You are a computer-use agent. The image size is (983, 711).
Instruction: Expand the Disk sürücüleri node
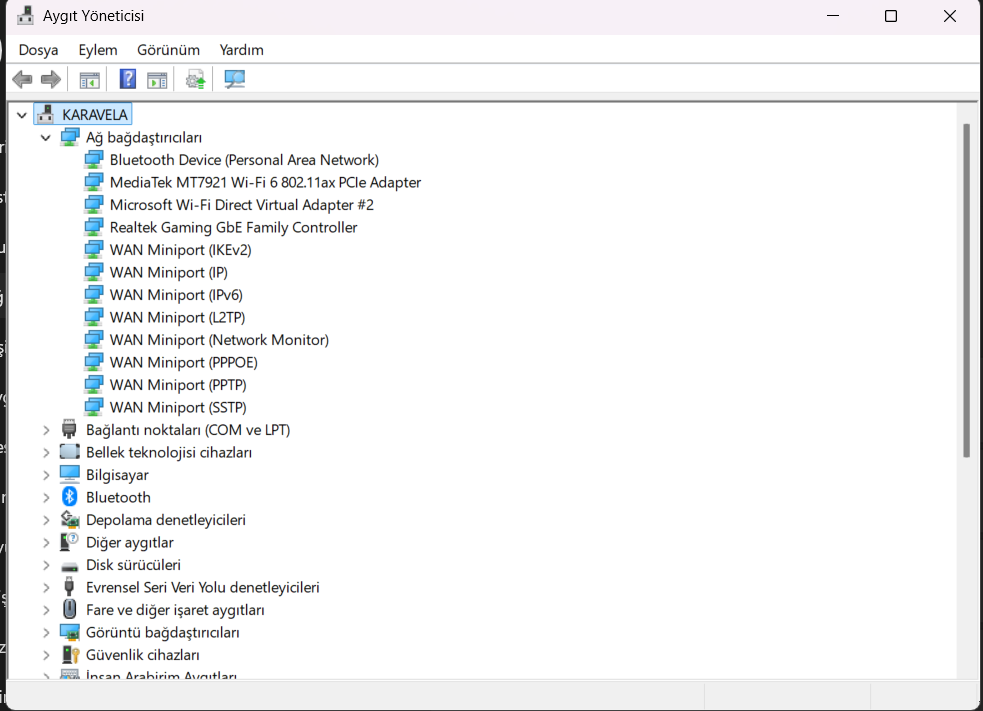(x=46, y=566)
